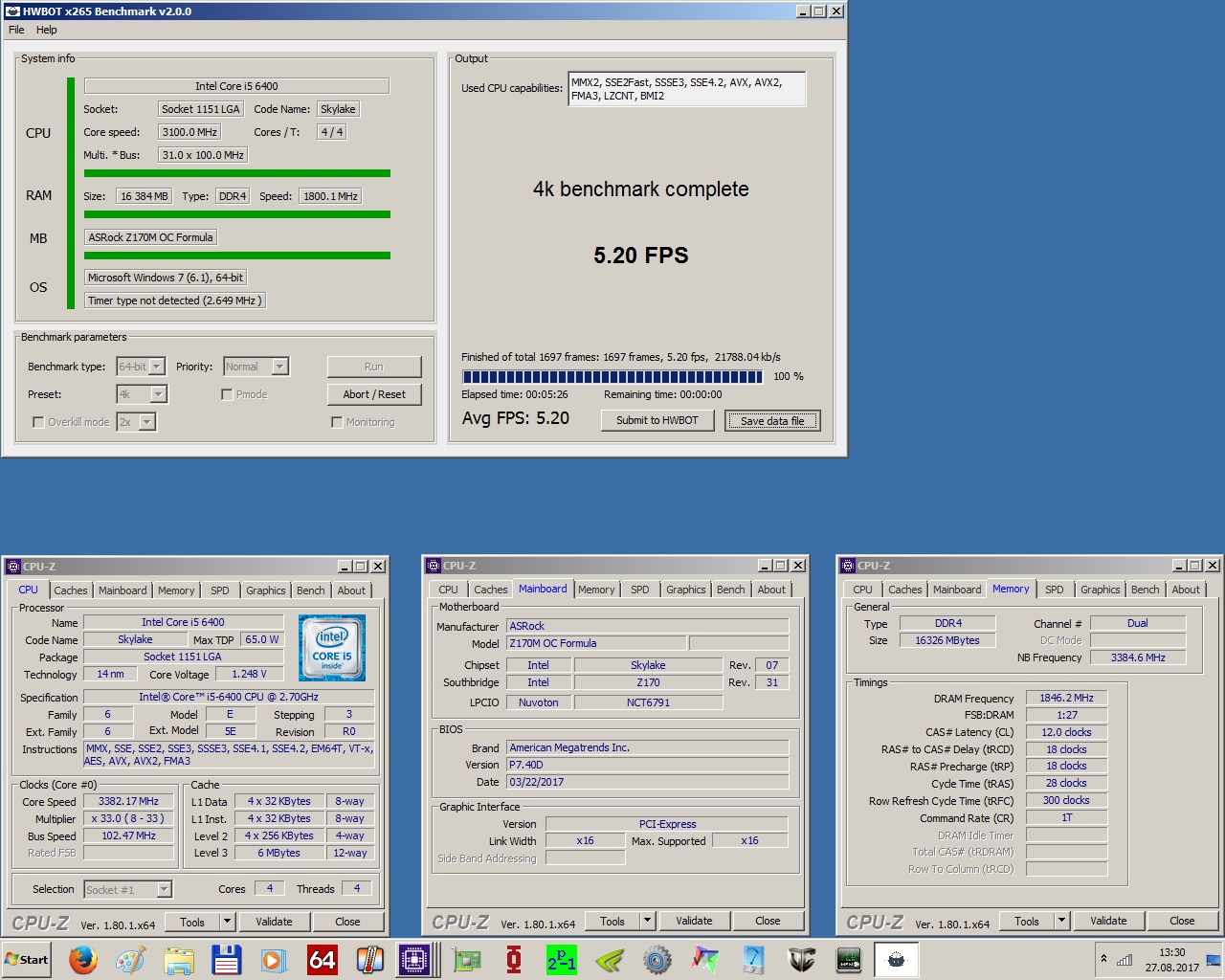Open About tab in Mainboard CPU-Z window
Screen dimensions: 1225x980
(771, 590)
